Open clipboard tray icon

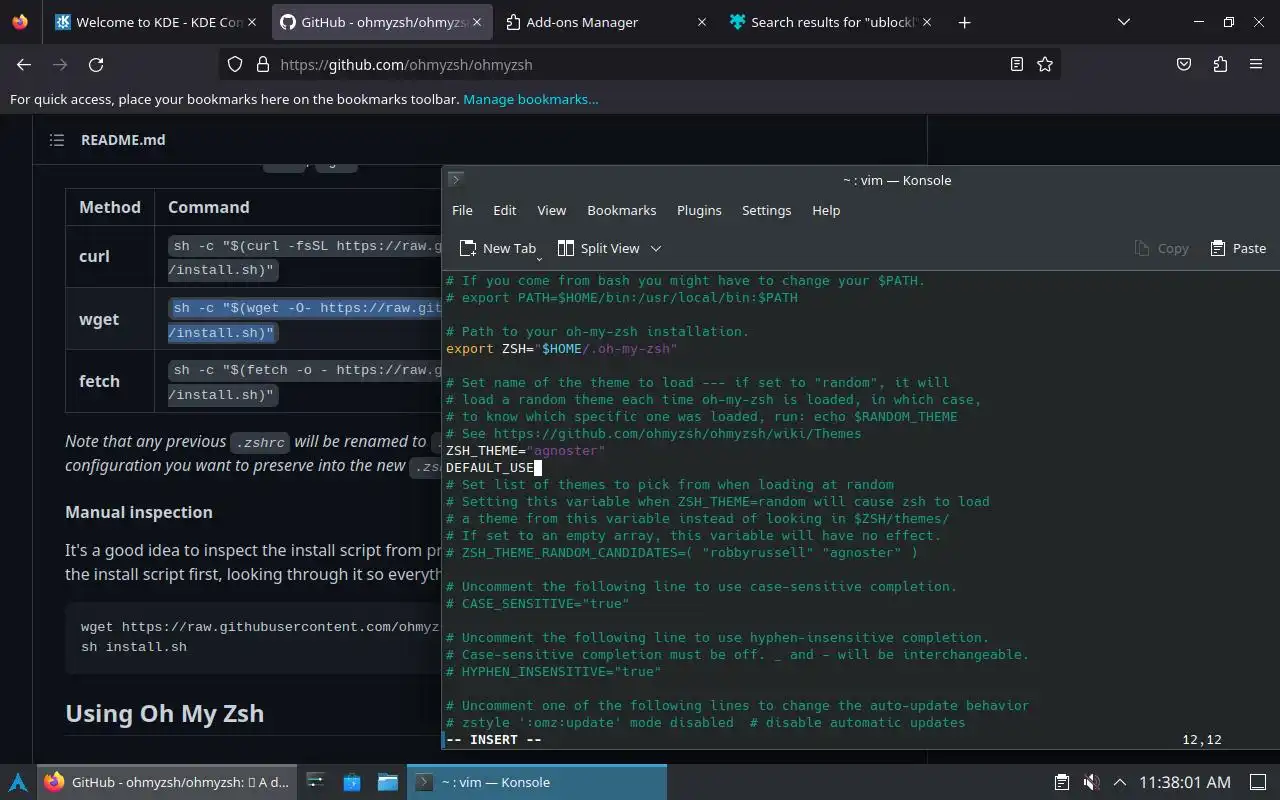click(1062, 782)
